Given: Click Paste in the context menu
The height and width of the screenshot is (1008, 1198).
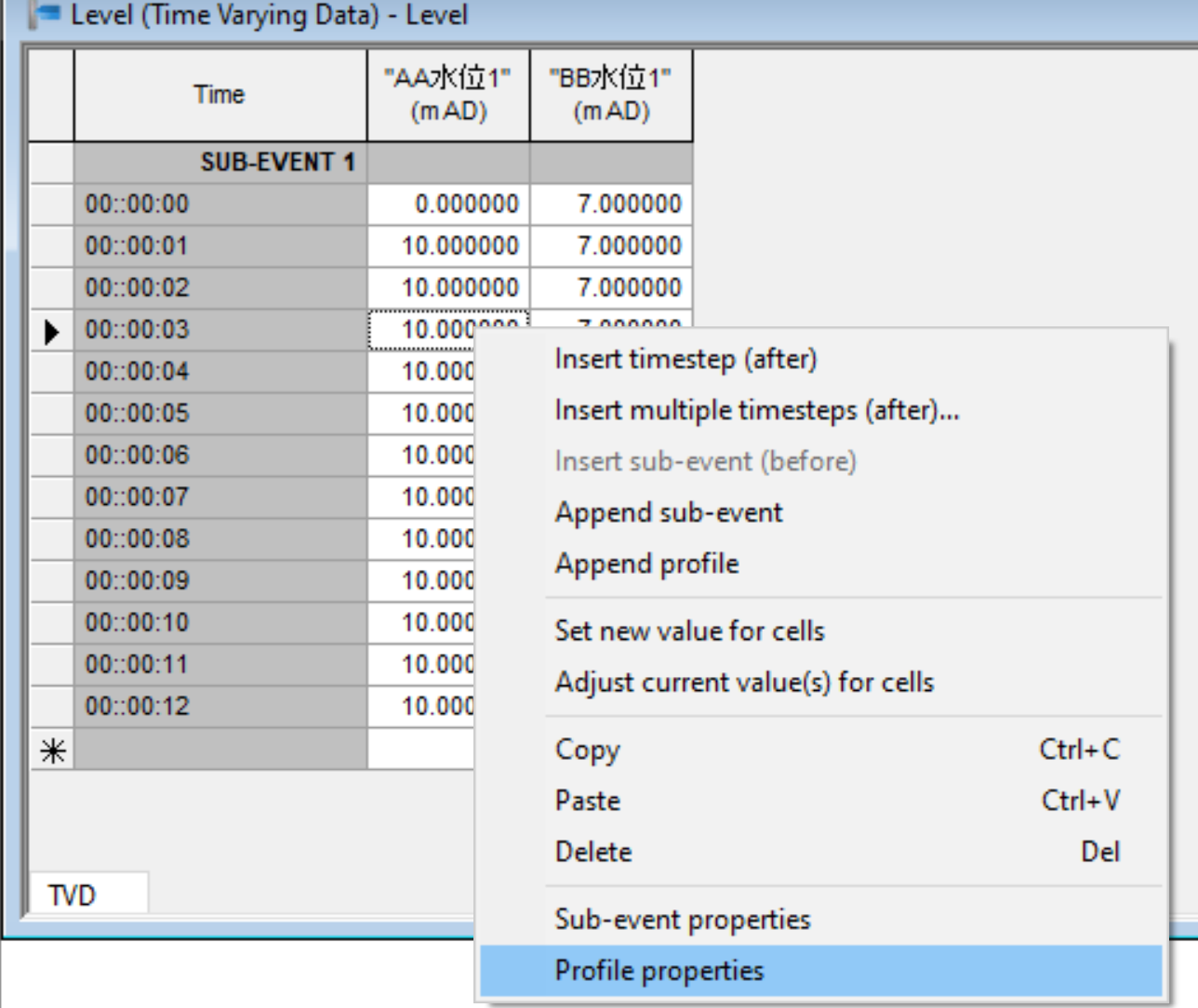Looking at the screenshot, I should pos(588,801).
